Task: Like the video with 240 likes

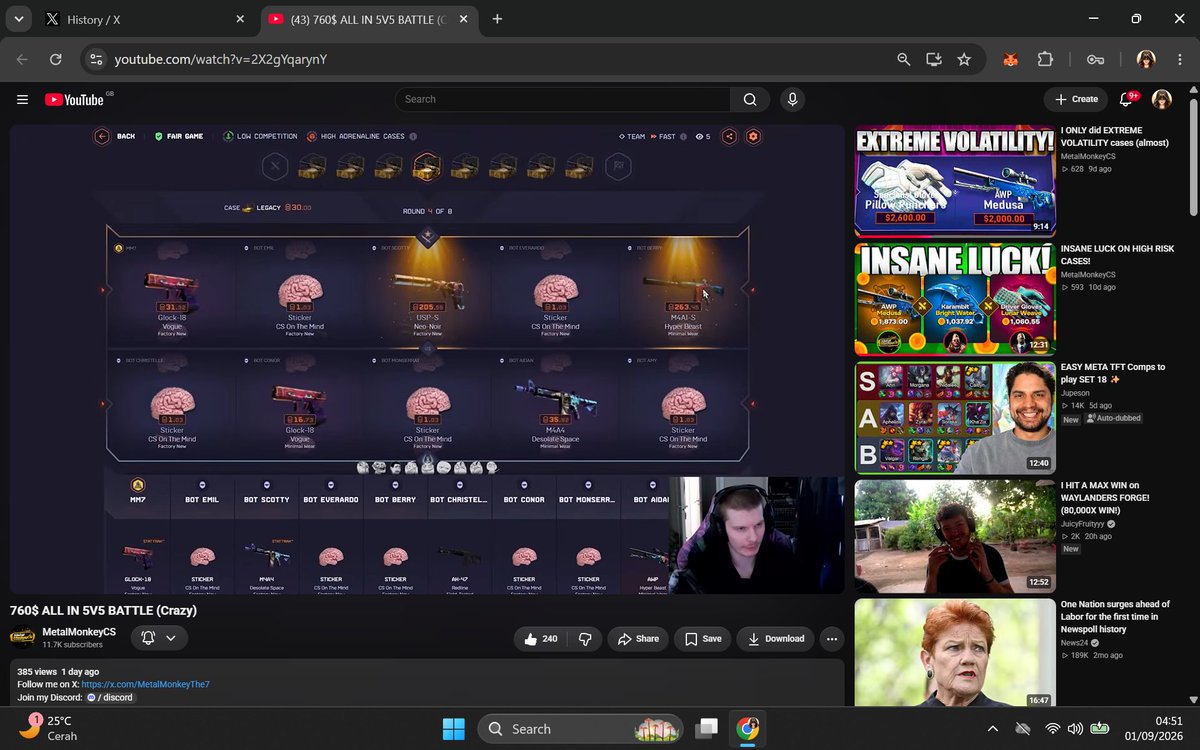Action: pos(540,639)
